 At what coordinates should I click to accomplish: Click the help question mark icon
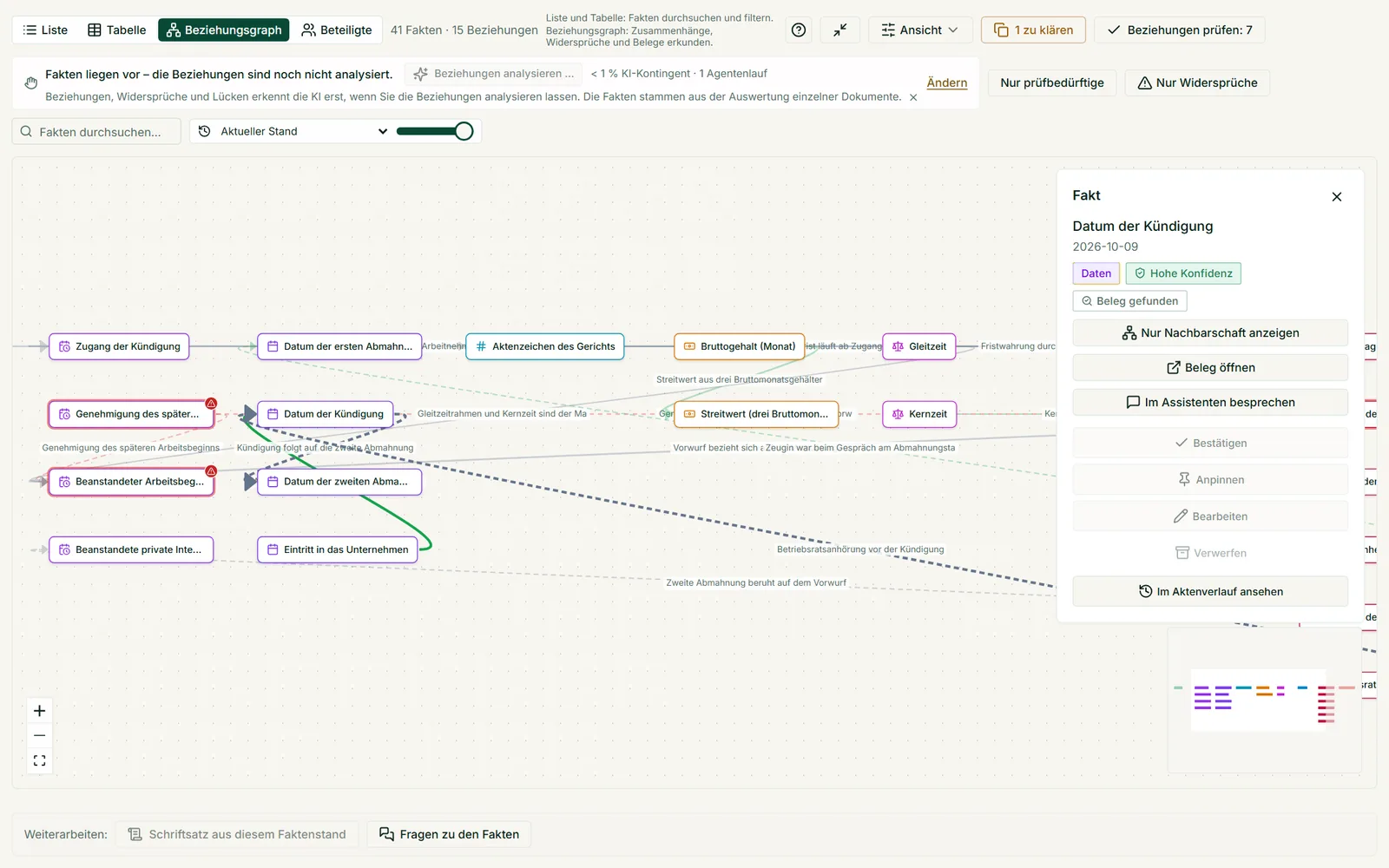point(799,30)
